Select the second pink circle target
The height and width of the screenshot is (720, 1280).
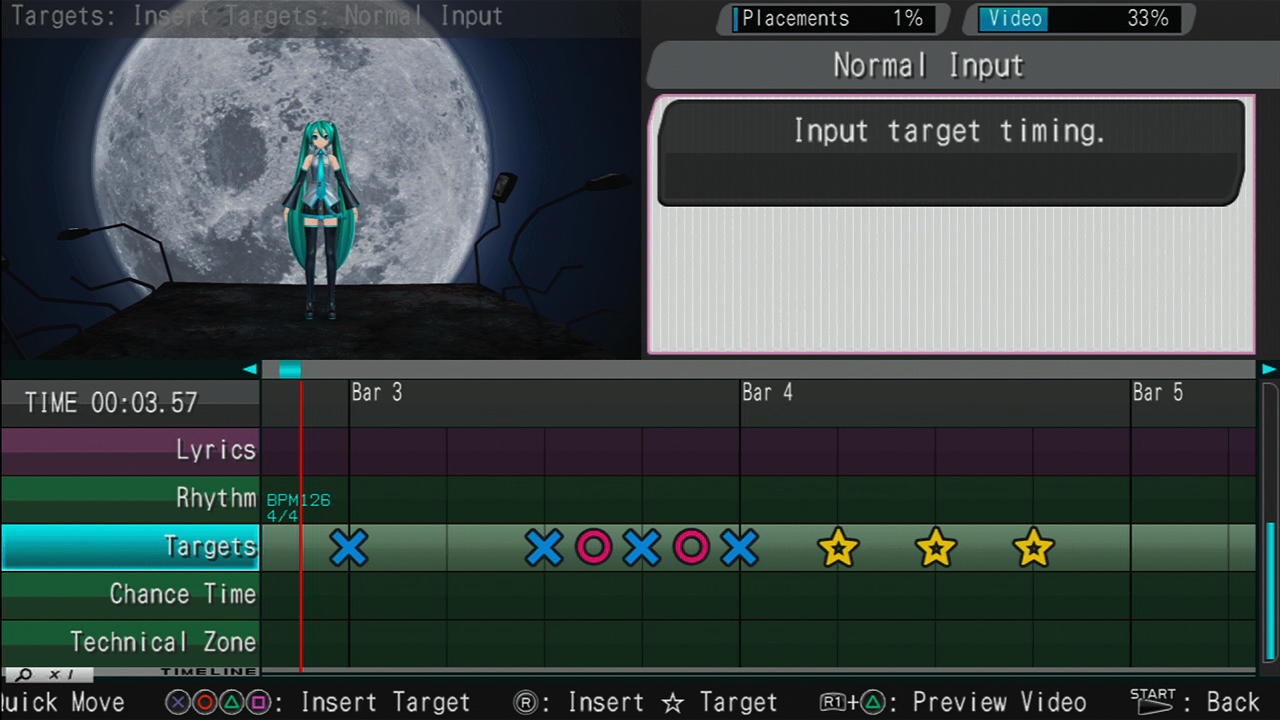coord(691,548)
